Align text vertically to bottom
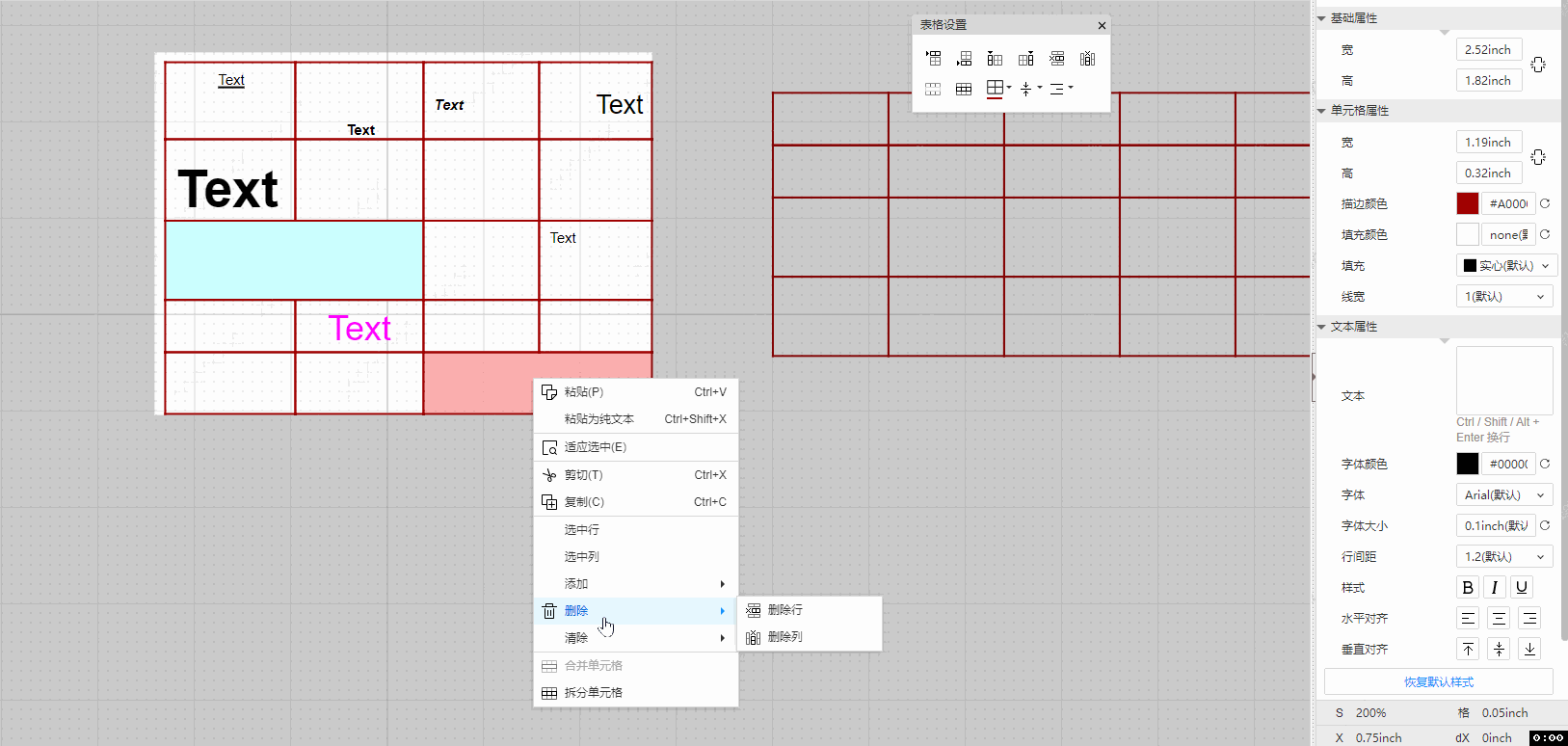The image size is (1568, 746). click(x=1529, y=649)
